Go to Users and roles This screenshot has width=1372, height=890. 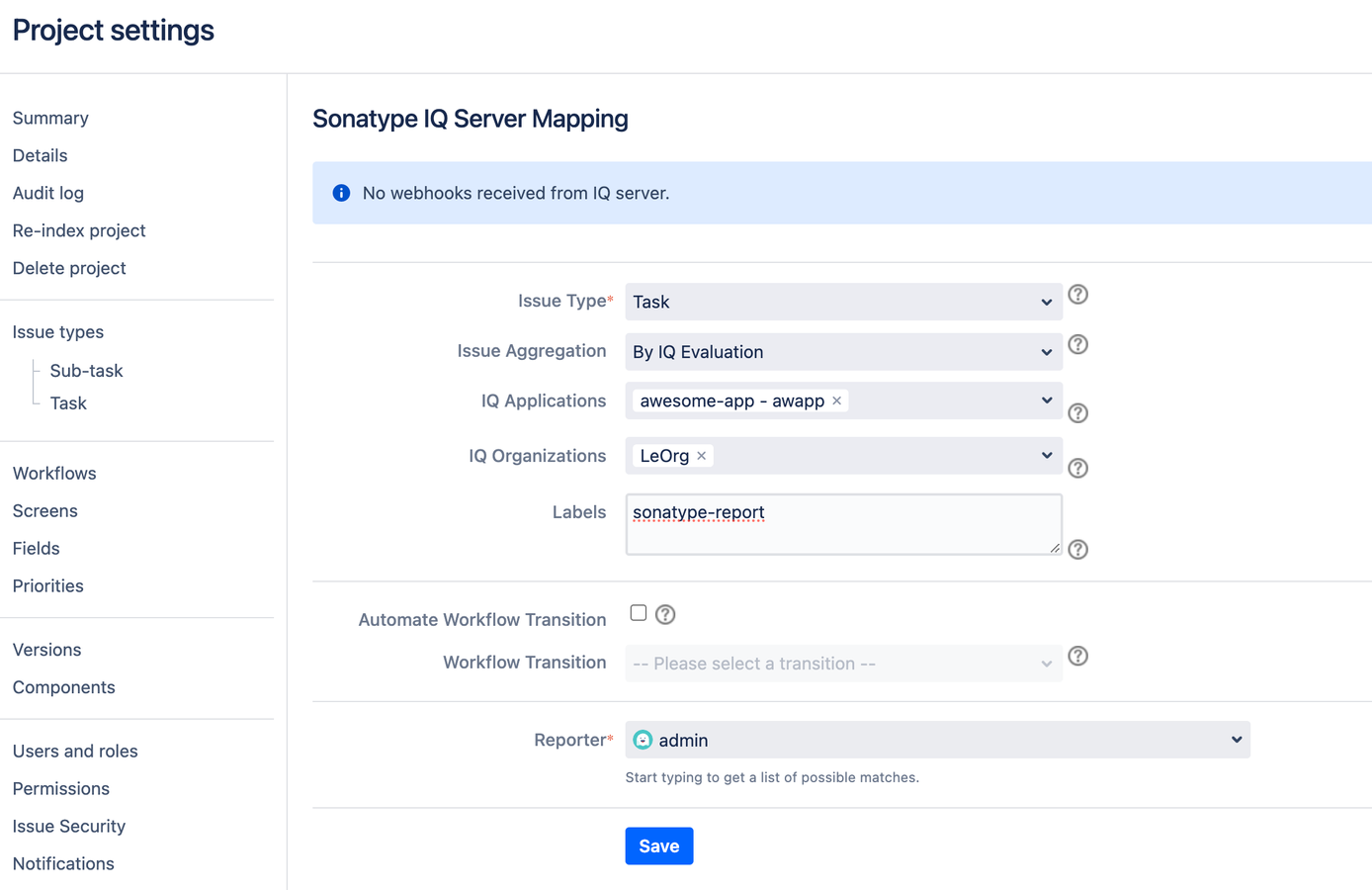click(x=75, y=752)
